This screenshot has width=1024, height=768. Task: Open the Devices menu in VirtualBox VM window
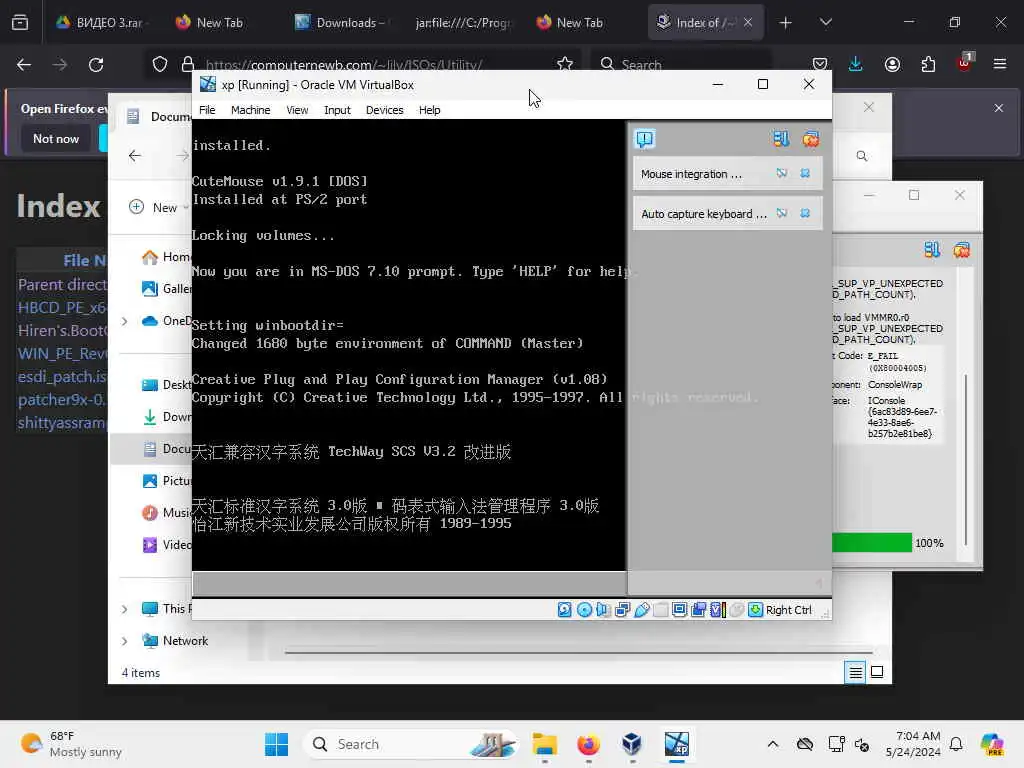click(384, 110)
